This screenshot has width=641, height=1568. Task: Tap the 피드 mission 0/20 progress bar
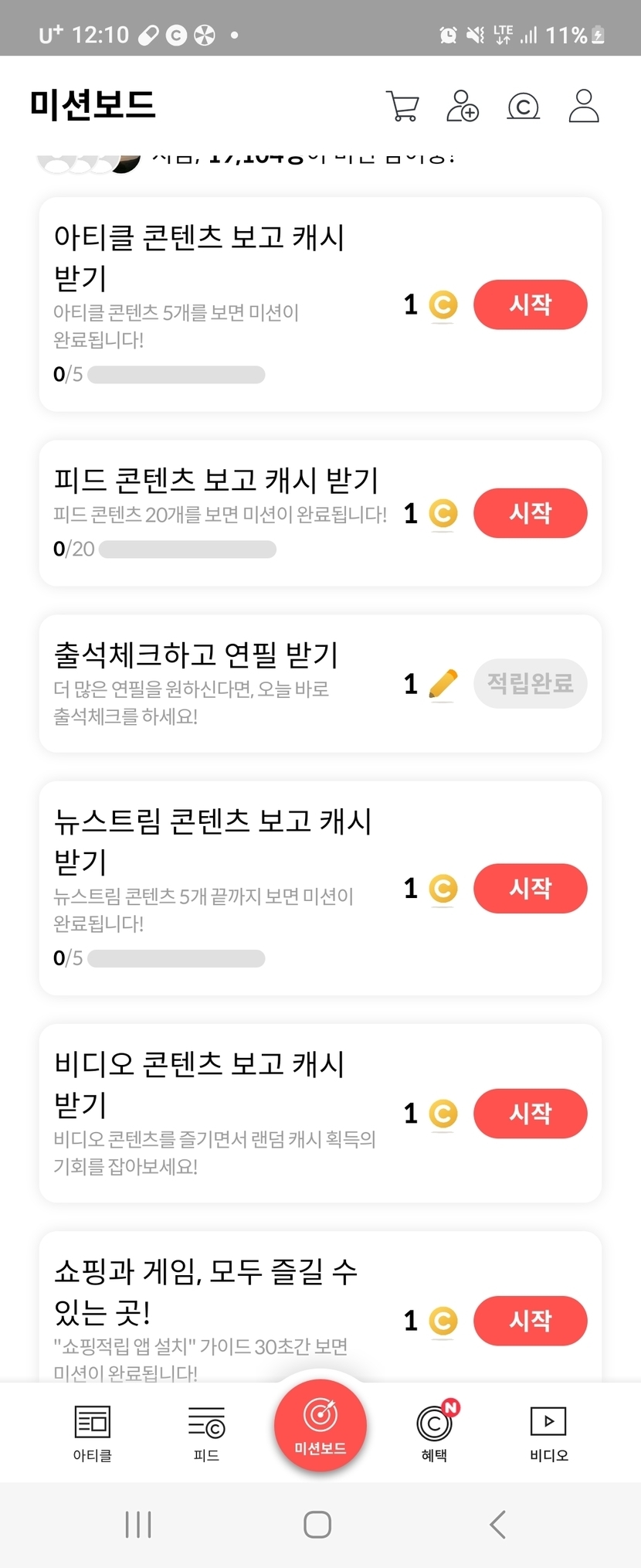(188, 549)
